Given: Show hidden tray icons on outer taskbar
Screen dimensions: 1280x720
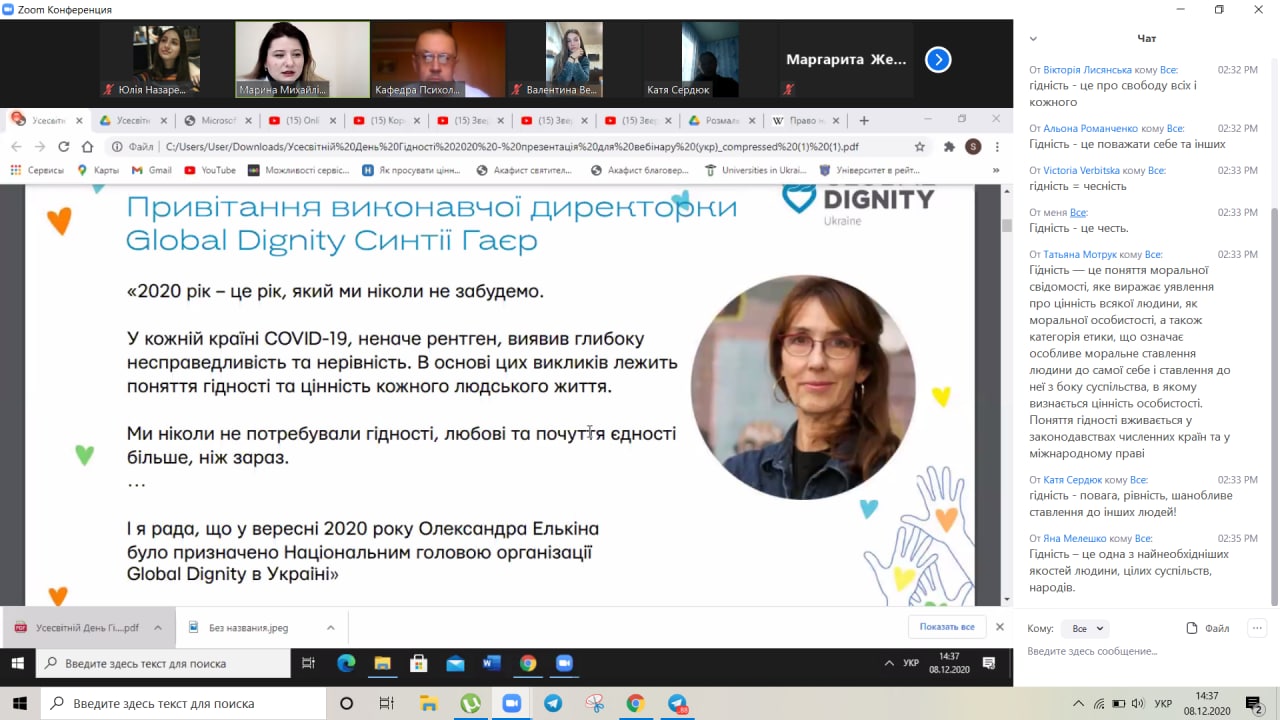Looking at the screenshot, I should pos(1078,703).
